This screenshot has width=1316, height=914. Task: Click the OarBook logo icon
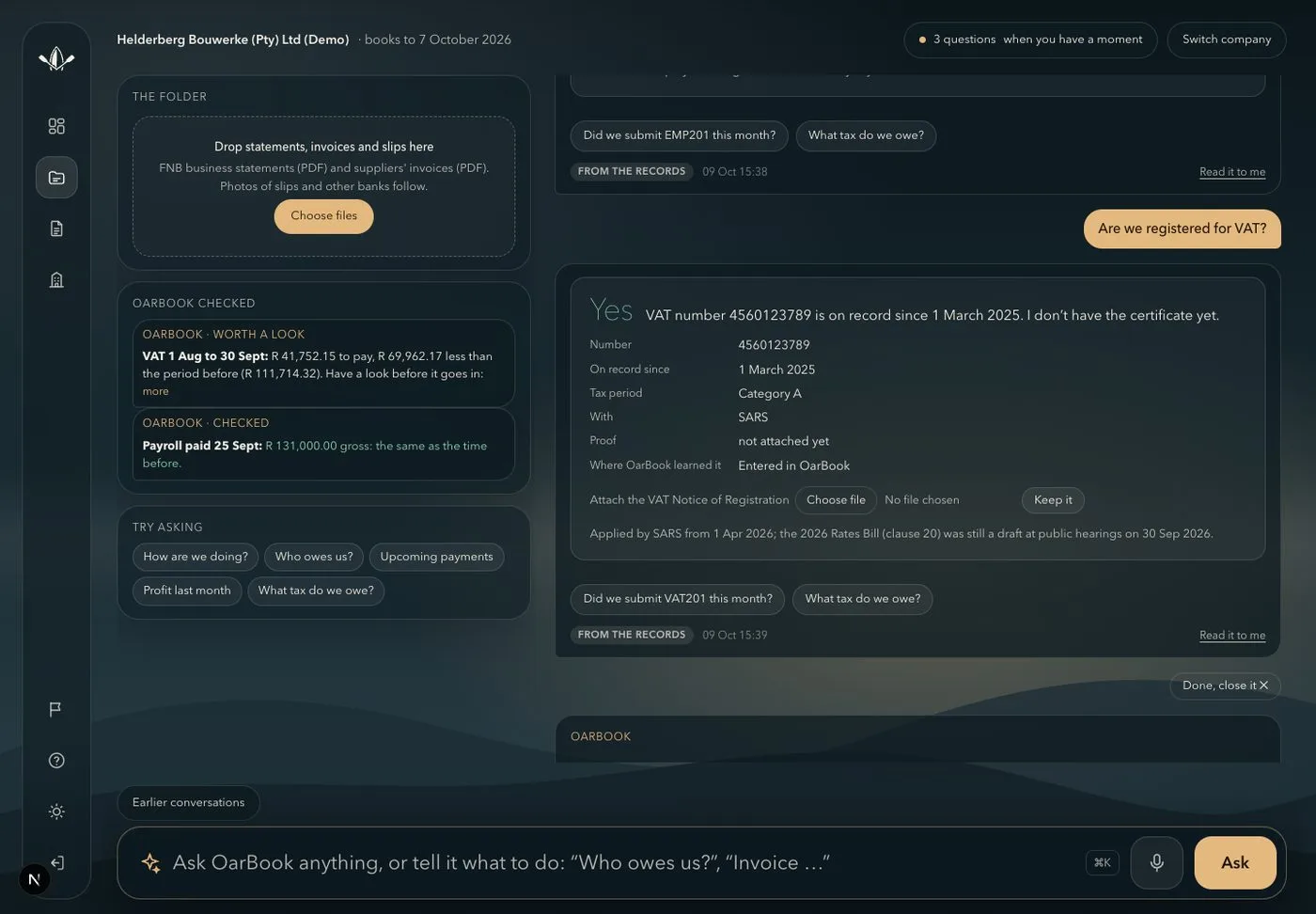coord(56,59)
